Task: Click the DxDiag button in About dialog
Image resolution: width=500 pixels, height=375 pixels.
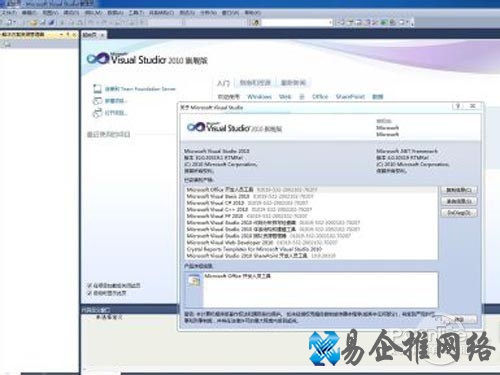Action: click(459, 213)
